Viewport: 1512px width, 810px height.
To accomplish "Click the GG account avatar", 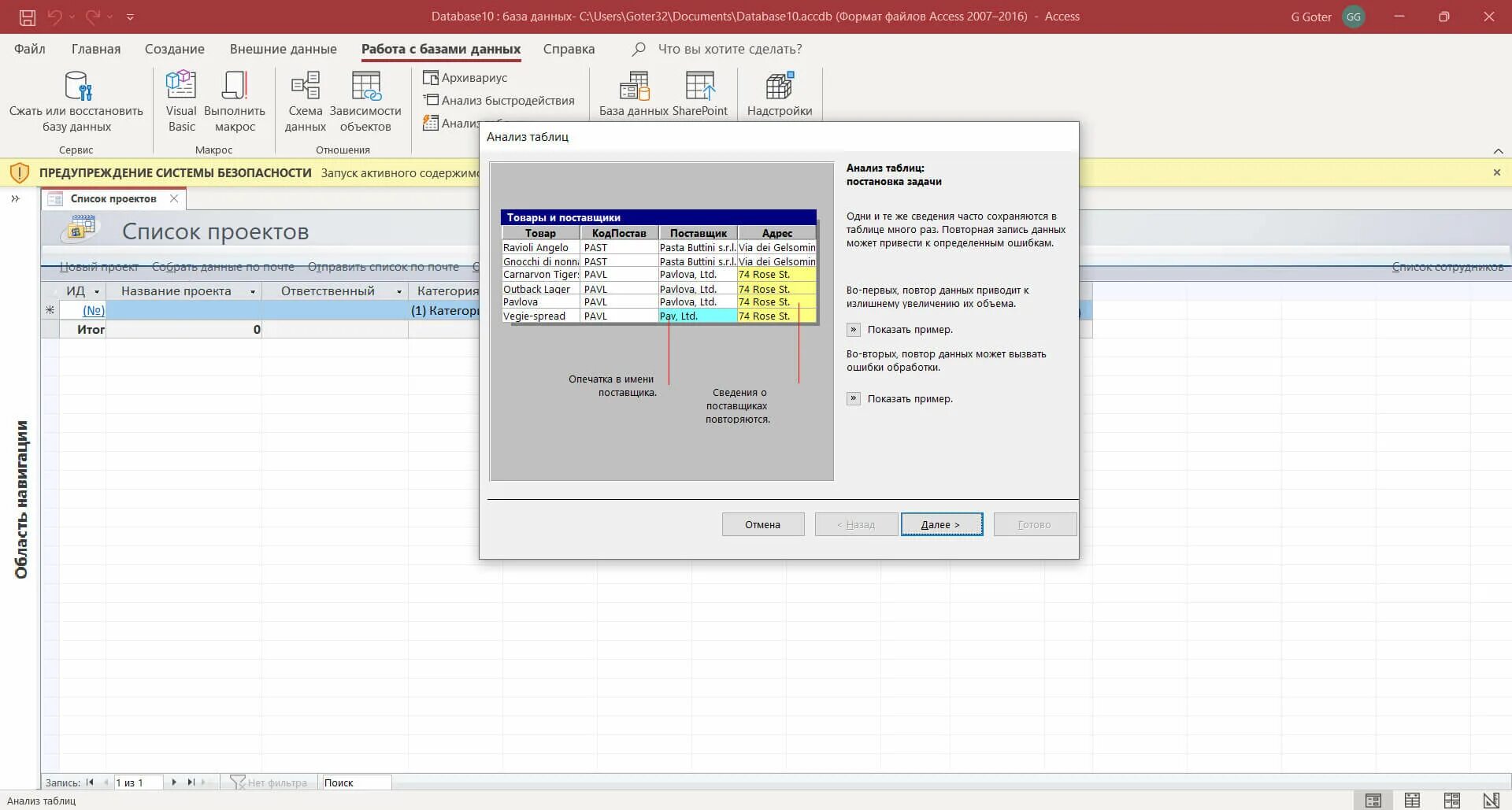I will pos(1354,17).
